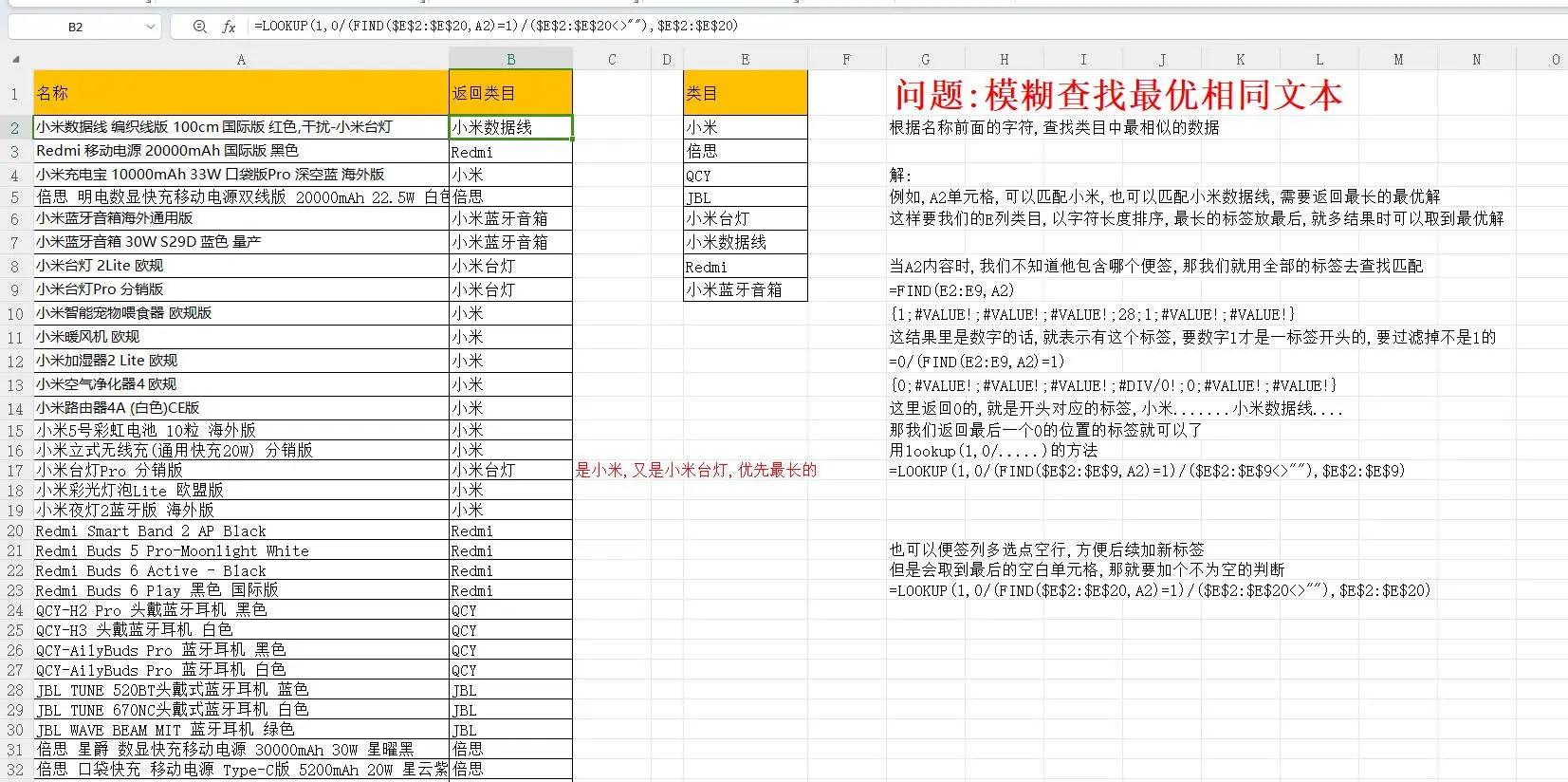
Task: Click cell 小米夜灯2蓝牙版 海外版
Action: pyautogui.click(x=241, y=511)
